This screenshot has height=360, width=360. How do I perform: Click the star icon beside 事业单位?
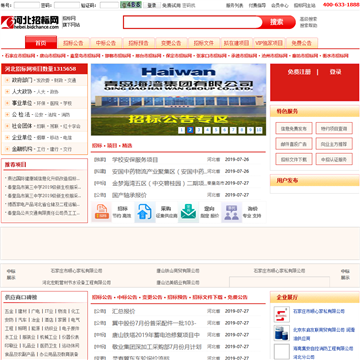pos(7,103)
